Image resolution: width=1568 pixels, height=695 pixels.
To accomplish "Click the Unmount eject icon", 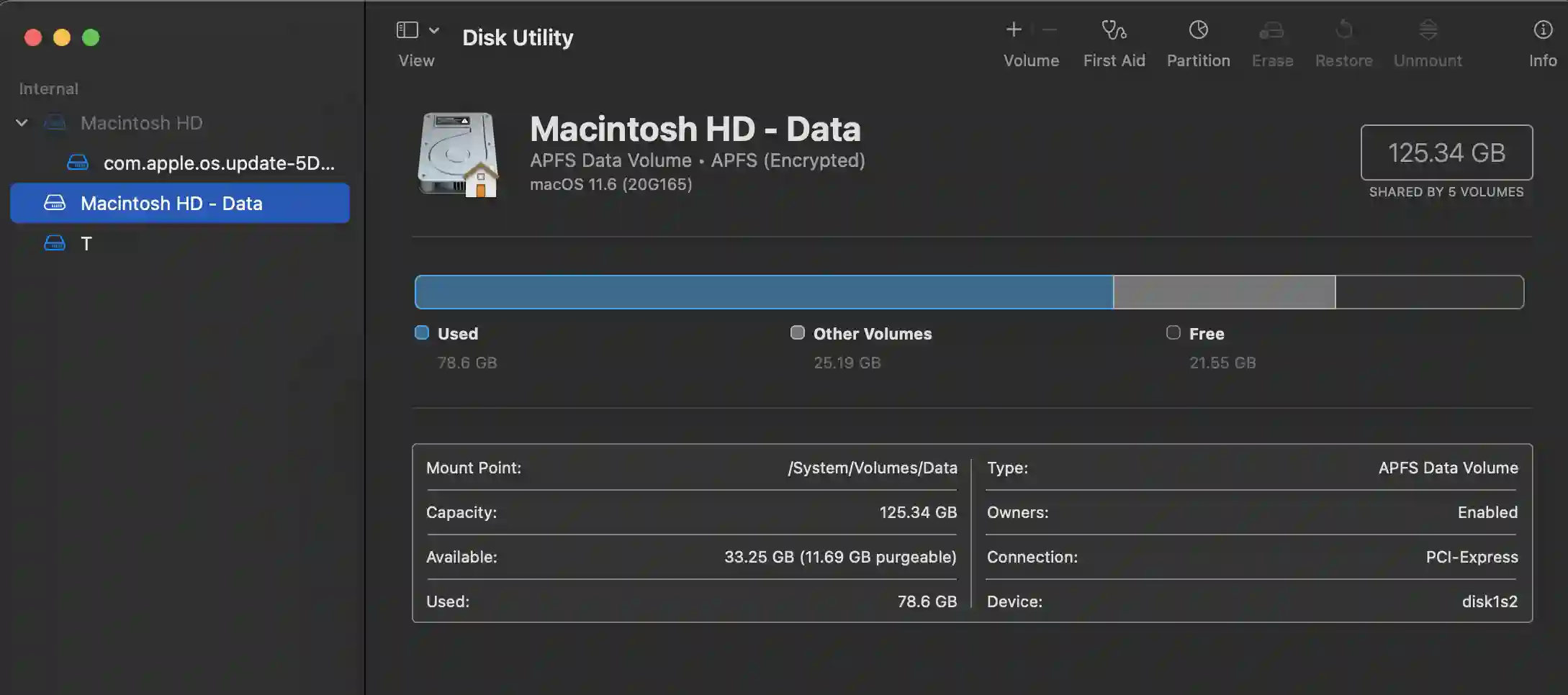I will pyautogui.click(x=1428, y=29).
